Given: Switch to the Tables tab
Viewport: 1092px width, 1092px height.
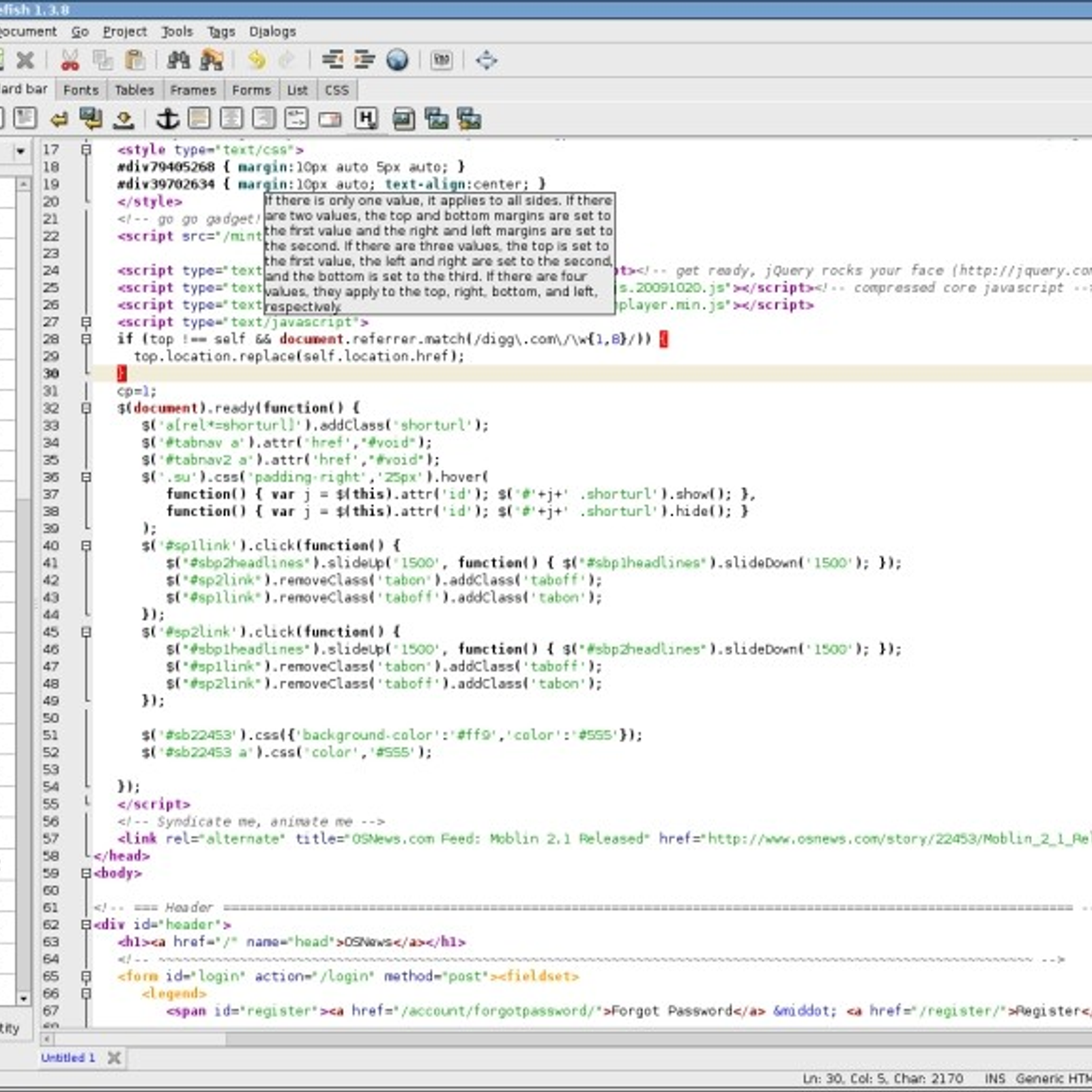Looking at the screenshot, I should [x=134, y=89].
